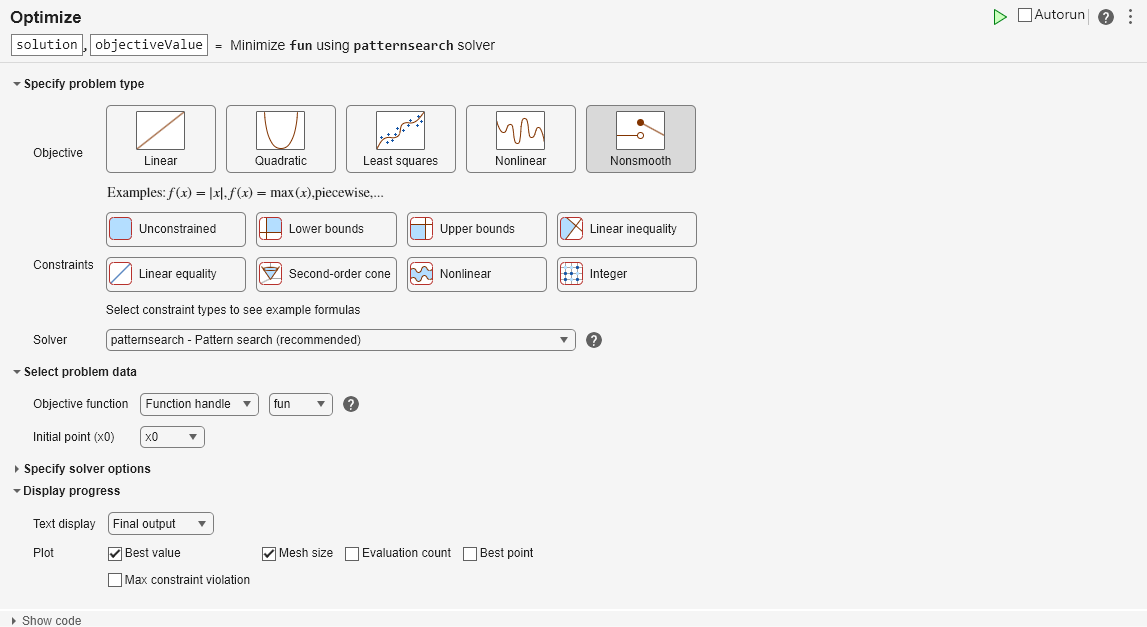Run the optimization task

pyautogui.click(x=999, y=16)
